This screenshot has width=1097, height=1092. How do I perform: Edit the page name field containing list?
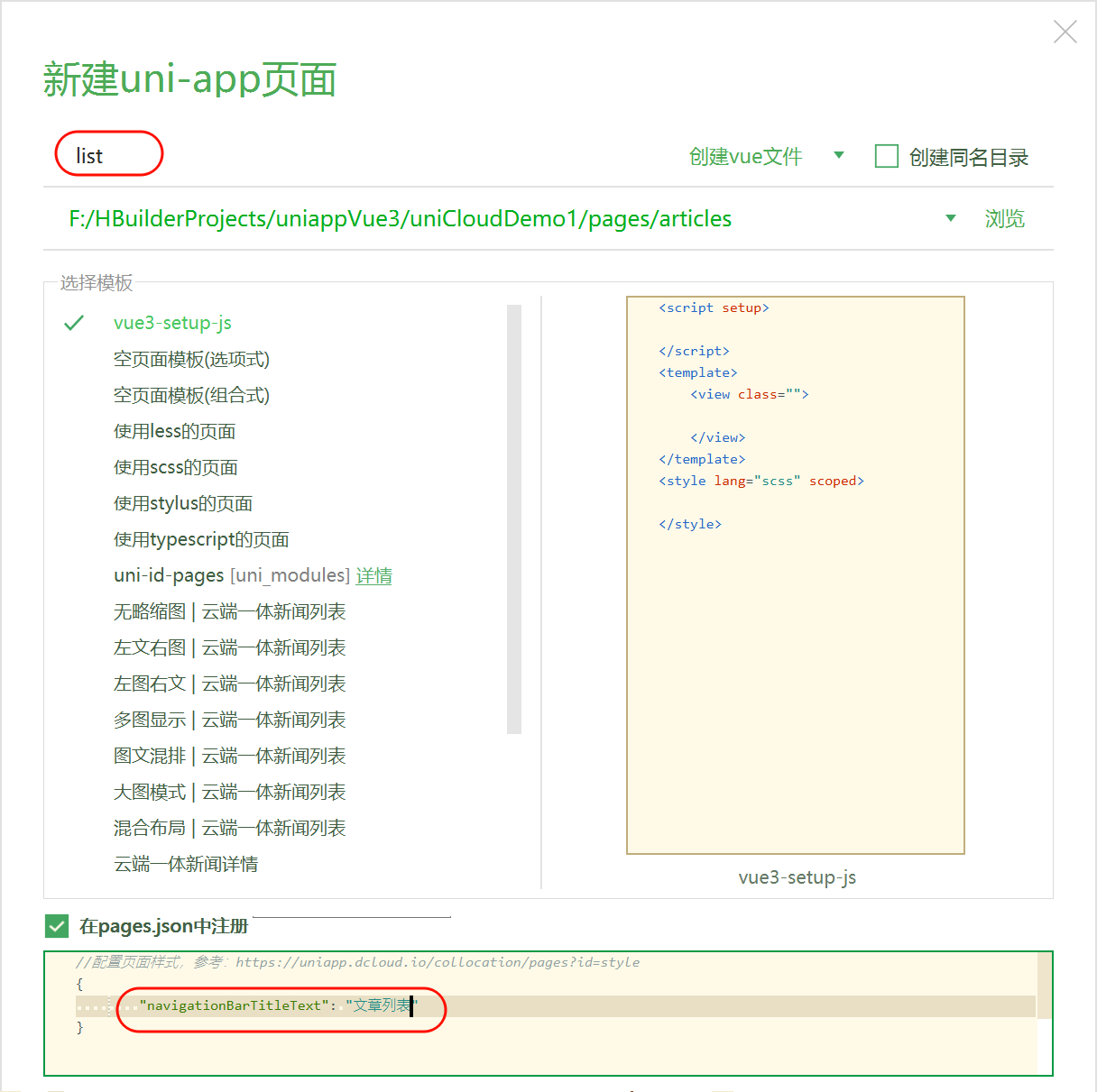coord(108,154)
